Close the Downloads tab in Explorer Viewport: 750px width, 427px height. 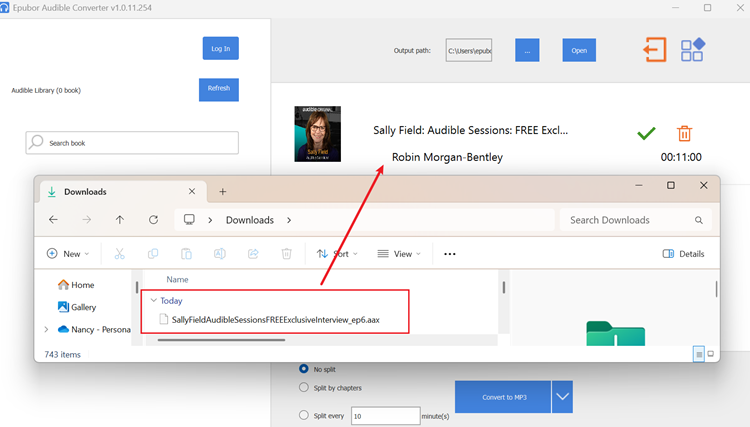click(192, 191)
